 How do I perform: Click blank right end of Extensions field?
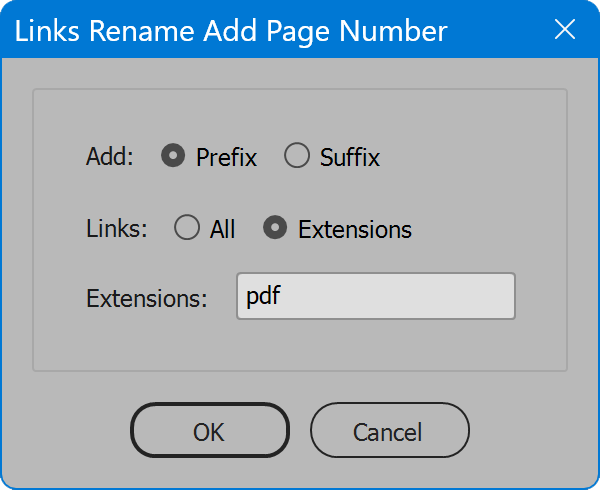(459, 296)
